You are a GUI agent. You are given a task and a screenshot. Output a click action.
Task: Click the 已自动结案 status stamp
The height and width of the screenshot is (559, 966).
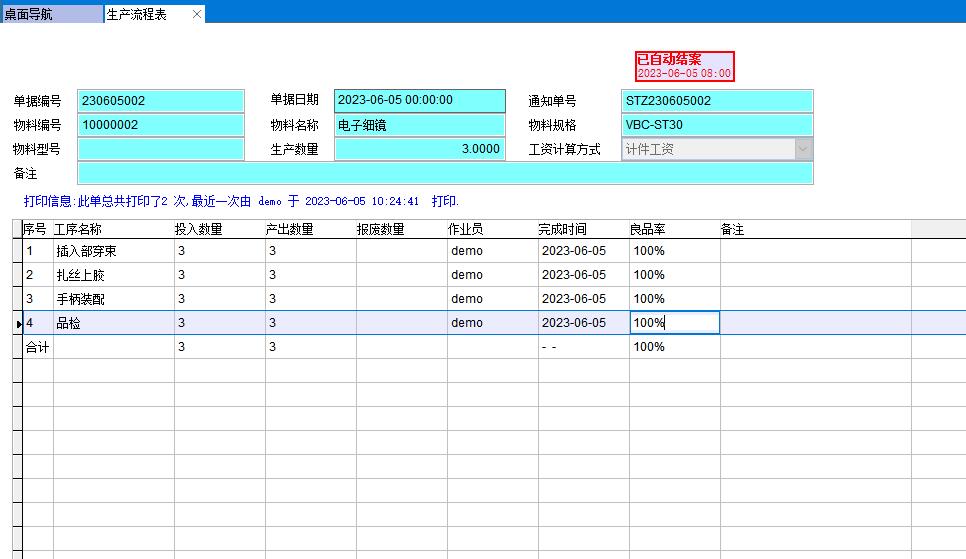(x=685, y=66)
